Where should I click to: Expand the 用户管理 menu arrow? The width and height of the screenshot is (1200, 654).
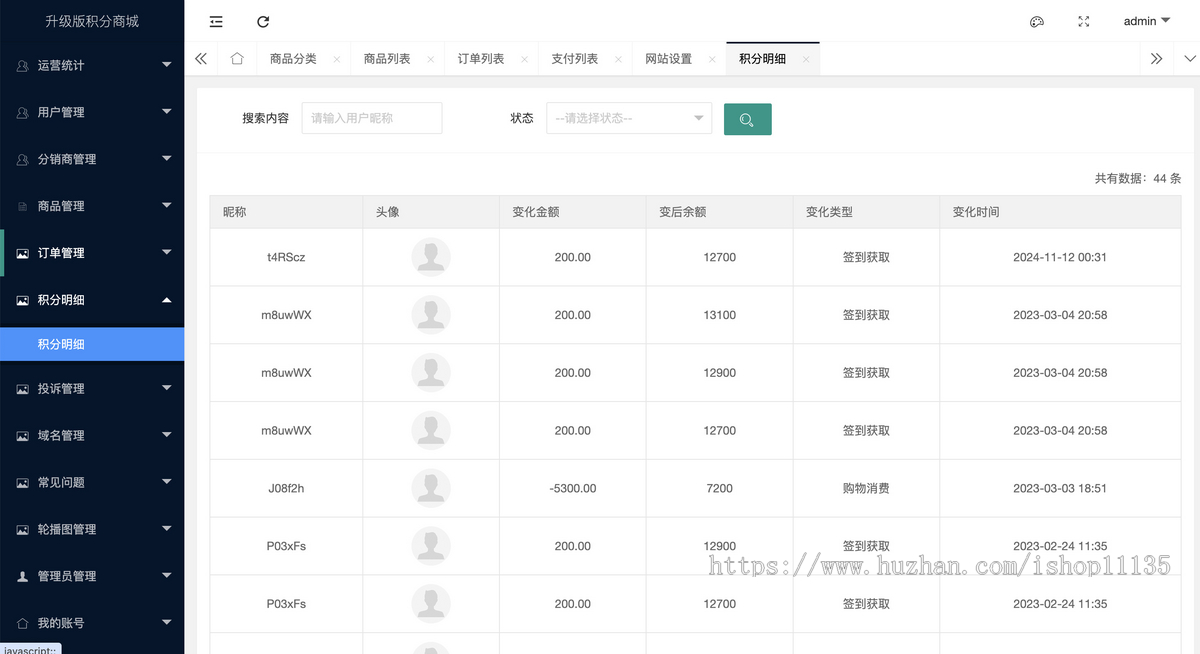(x=167, y=112)
